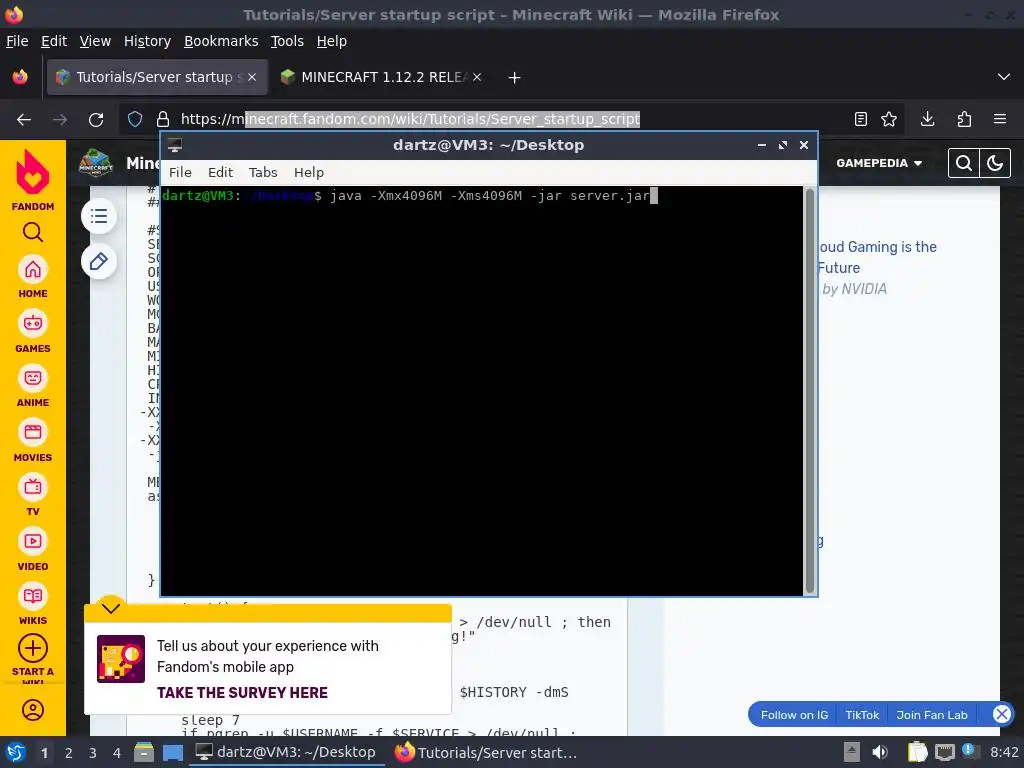This screenshot has width=1024, height=768.
Task: Open the terminal window menu icon
Action: pos(174,145)
